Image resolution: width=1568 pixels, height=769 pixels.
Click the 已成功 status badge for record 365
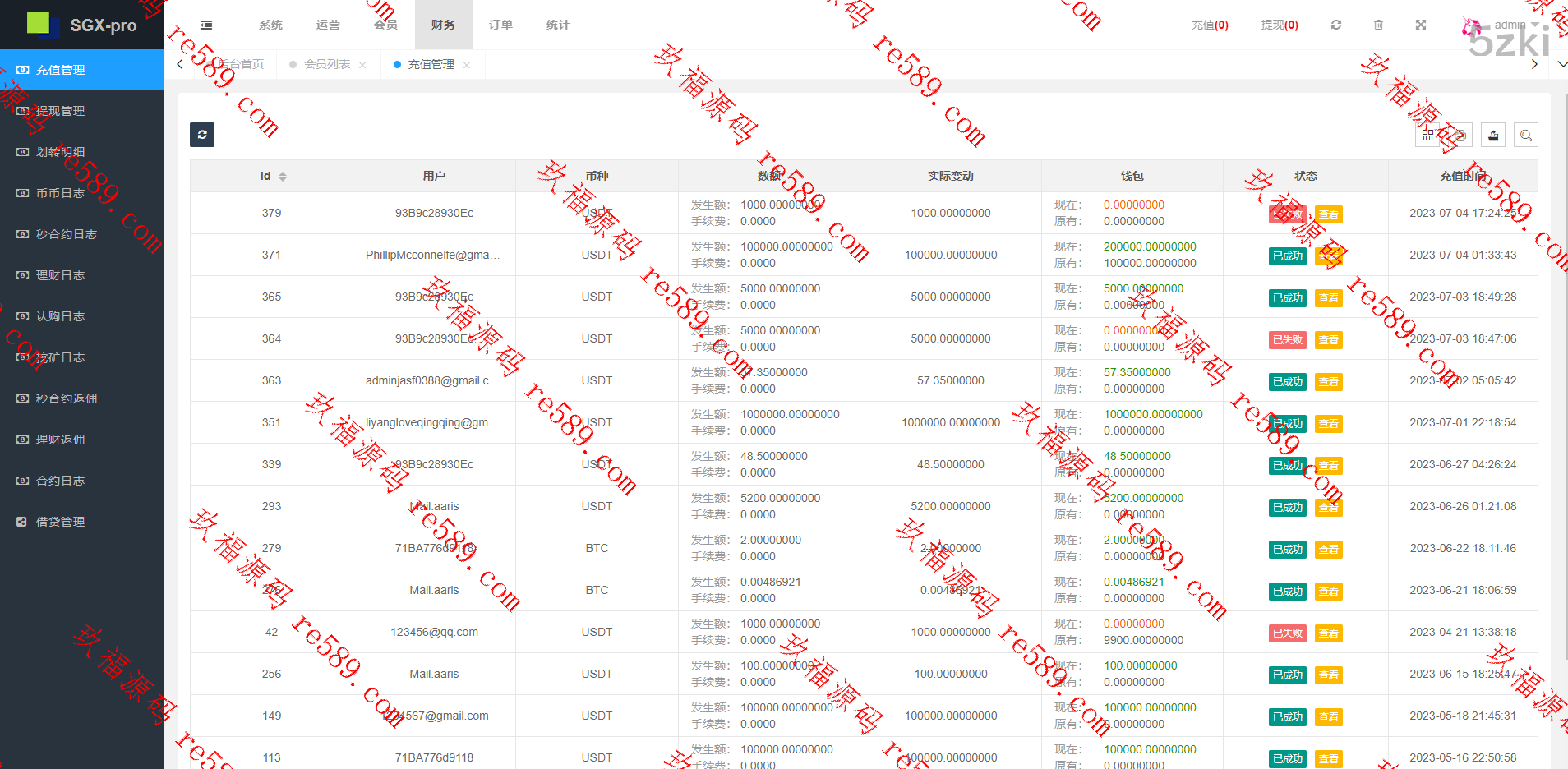point(1287,298)
